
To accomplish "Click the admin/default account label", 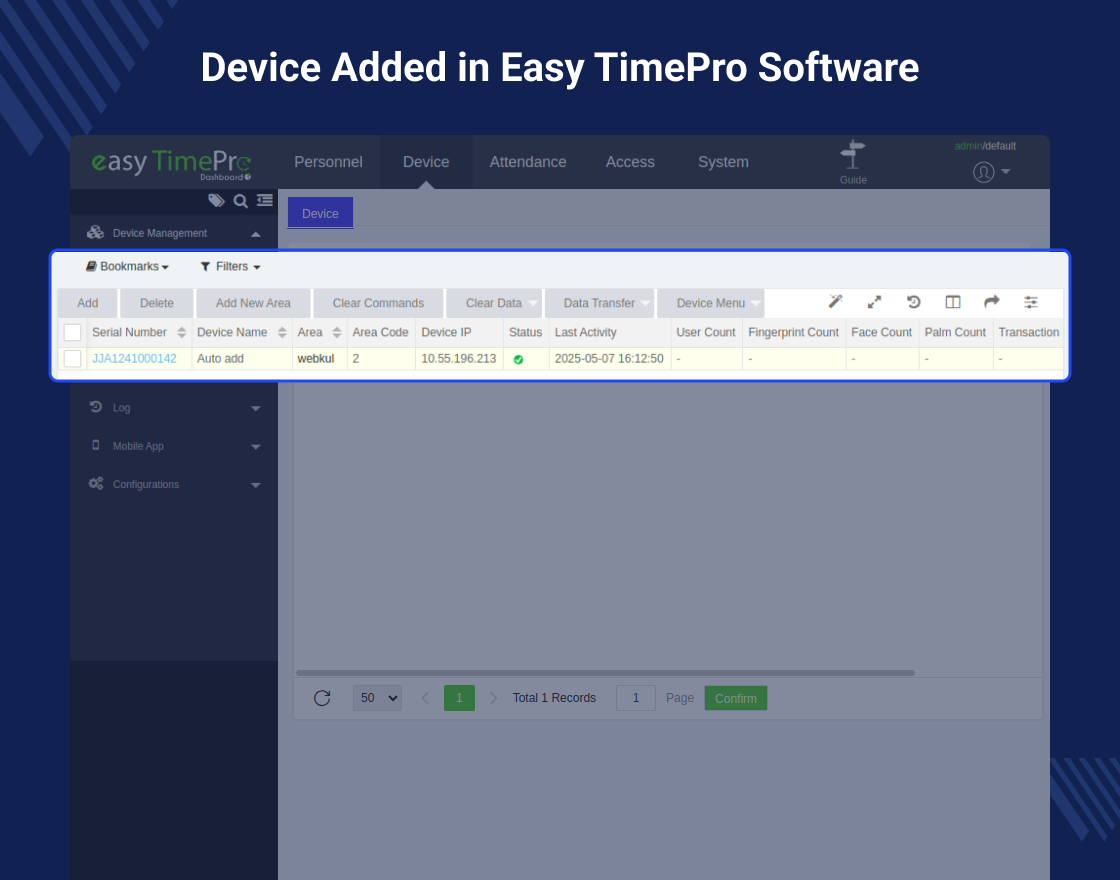I will click(985, 146).
